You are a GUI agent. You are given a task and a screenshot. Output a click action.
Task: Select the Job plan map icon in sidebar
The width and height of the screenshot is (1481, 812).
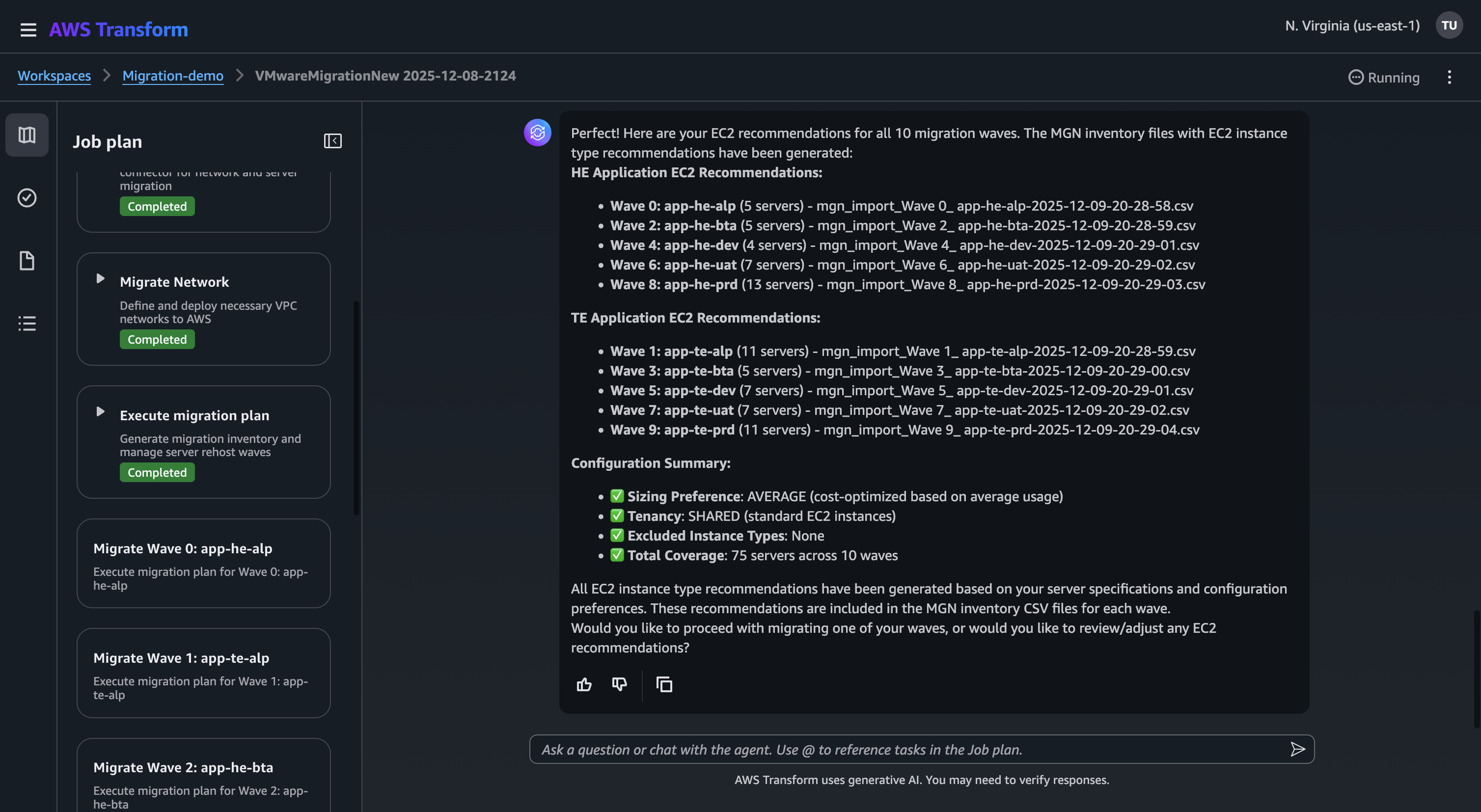(x=27, y=135)
